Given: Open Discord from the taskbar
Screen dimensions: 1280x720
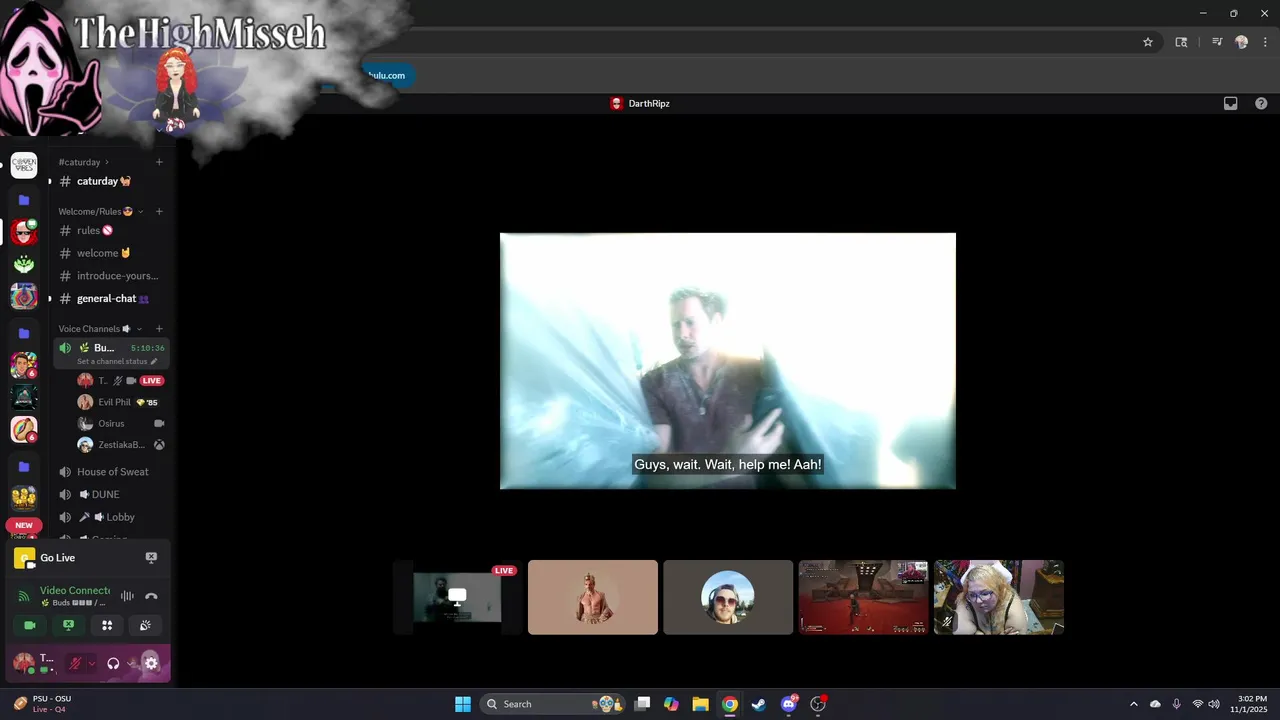Looking at the screenshot, I should (789, 704).
